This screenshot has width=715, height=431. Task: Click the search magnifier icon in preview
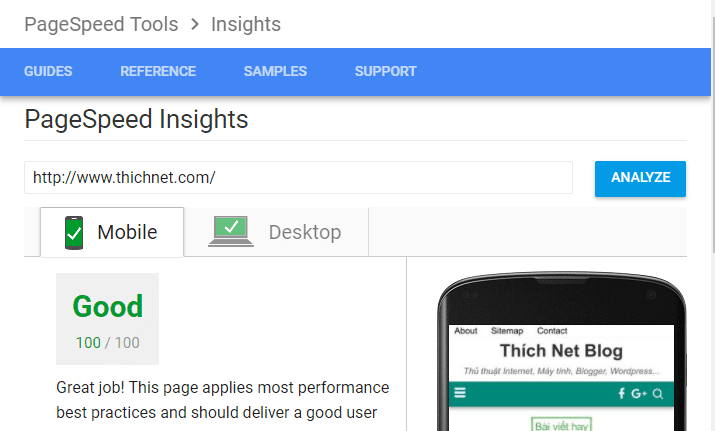coord(658,394)
